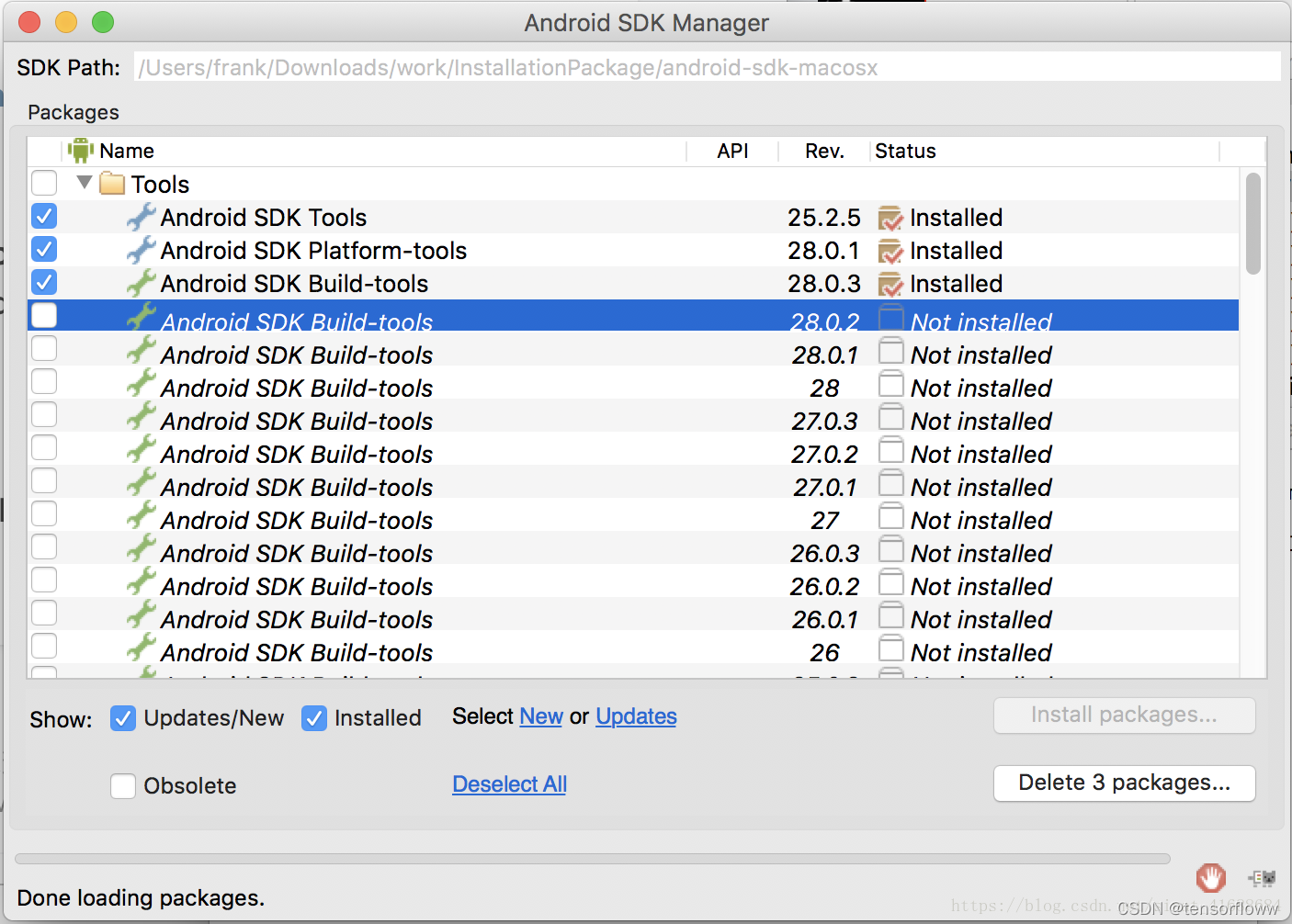Image resolution: width=1292 pixels, height=924 pixels.
Task: Uncheck Android SDK Tools checkbox
Action: point(44,216)
